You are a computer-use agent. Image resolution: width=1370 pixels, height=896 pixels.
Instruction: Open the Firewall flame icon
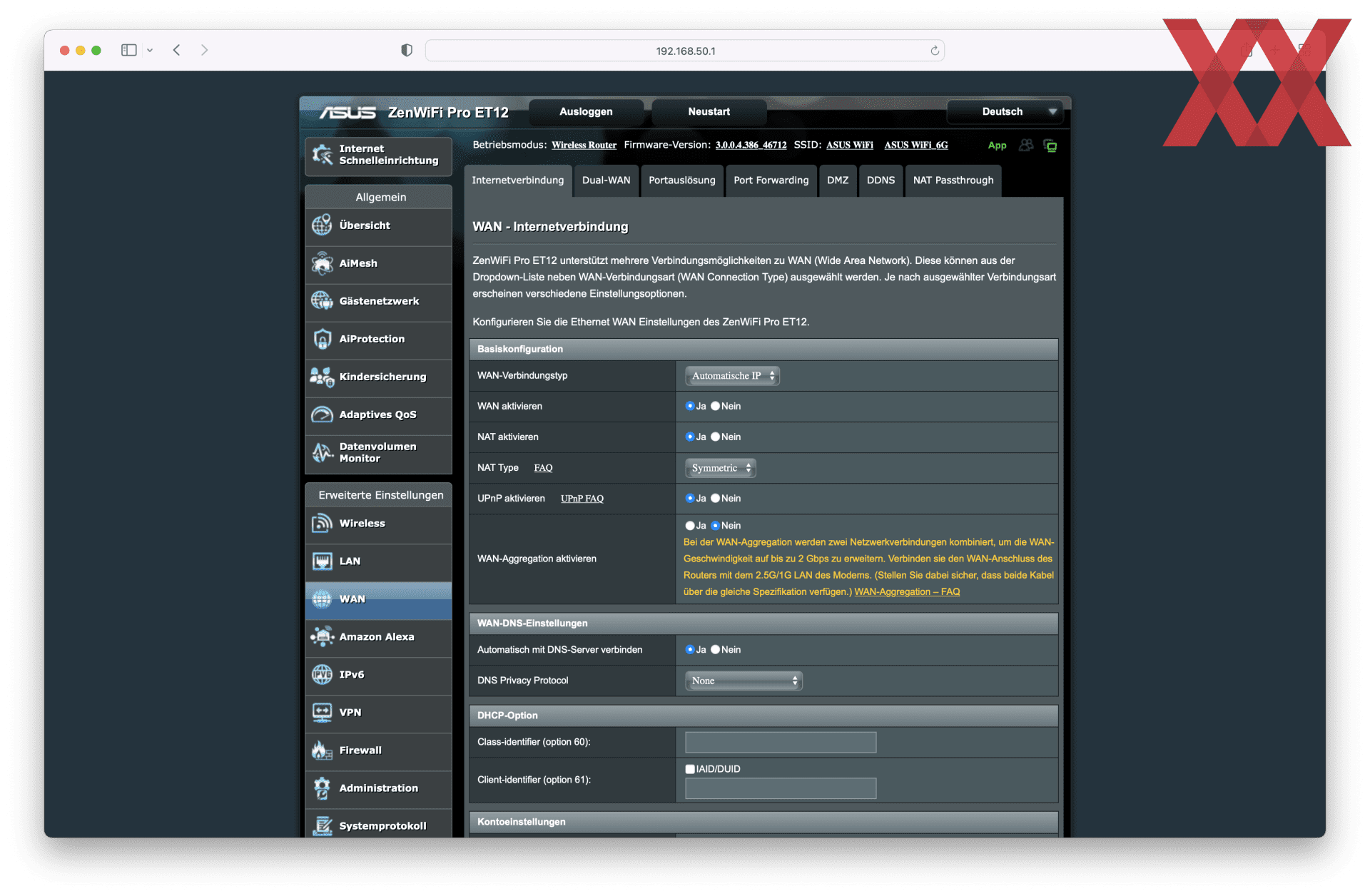click(x=322, y=750)
